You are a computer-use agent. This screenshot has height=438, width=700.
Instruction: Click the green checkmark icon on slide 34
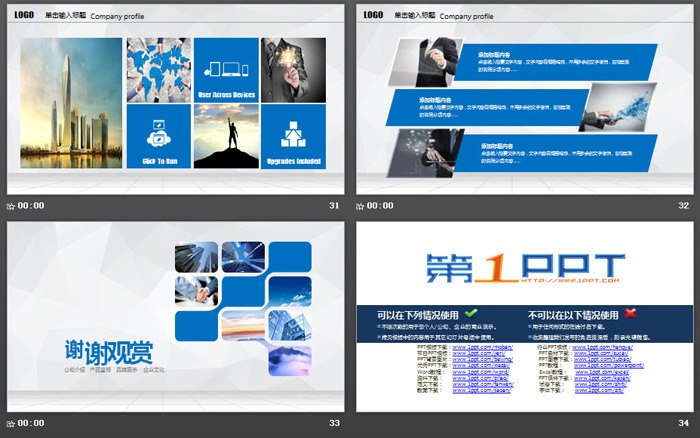click(471, 313)
